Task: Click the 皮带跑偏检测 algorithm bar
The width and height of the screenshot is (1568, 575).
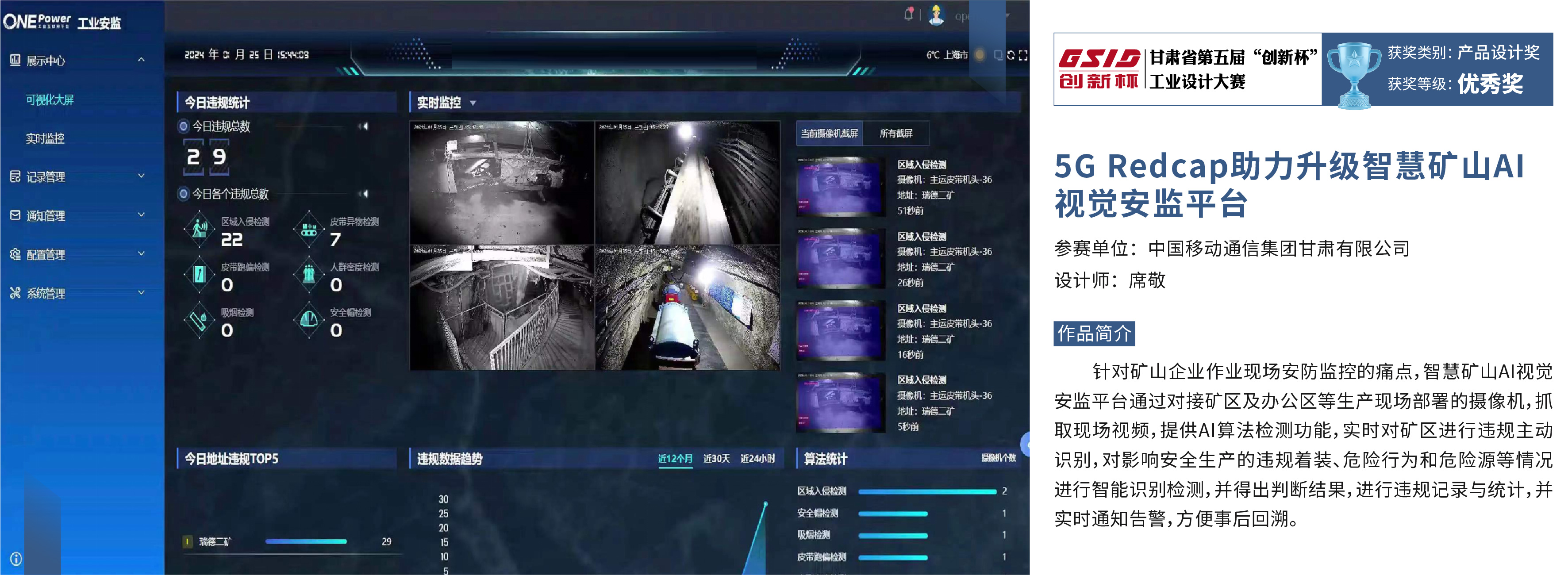Action: pyautogui.click(x=893, y=558)
